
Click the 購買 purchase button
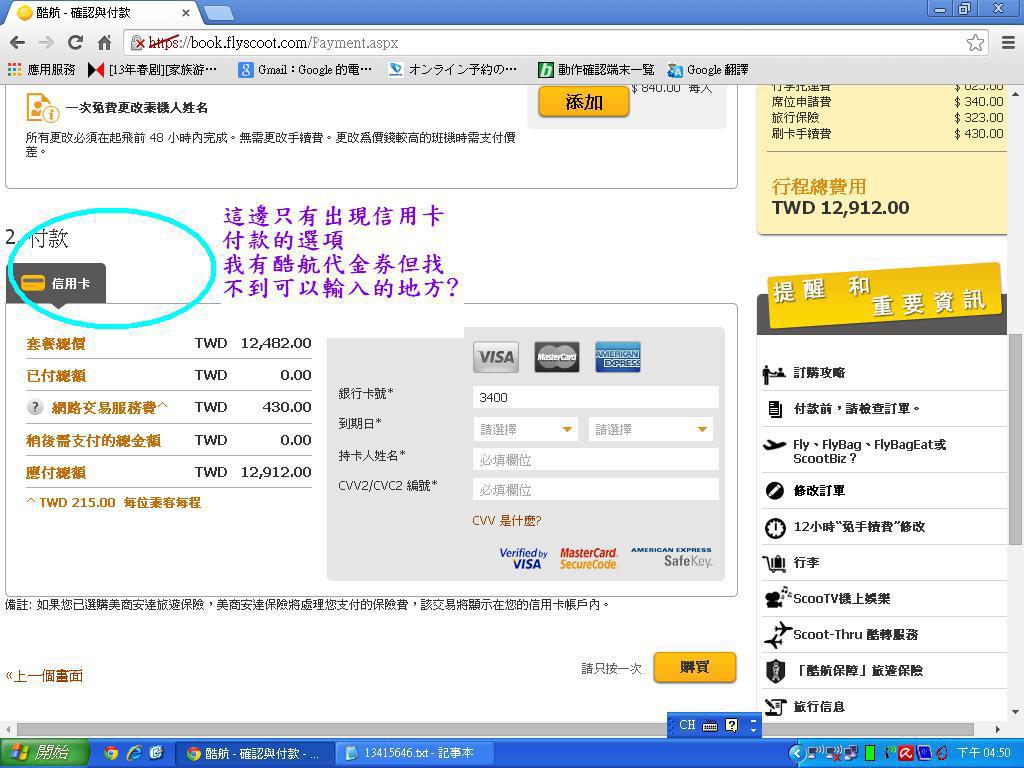point(695,667)
